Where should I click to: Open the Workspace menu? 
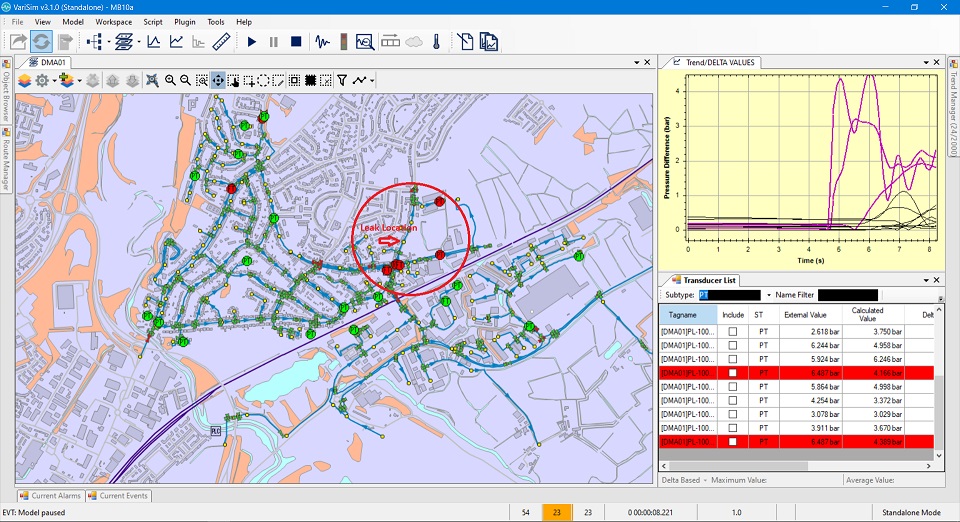point(113,21)
